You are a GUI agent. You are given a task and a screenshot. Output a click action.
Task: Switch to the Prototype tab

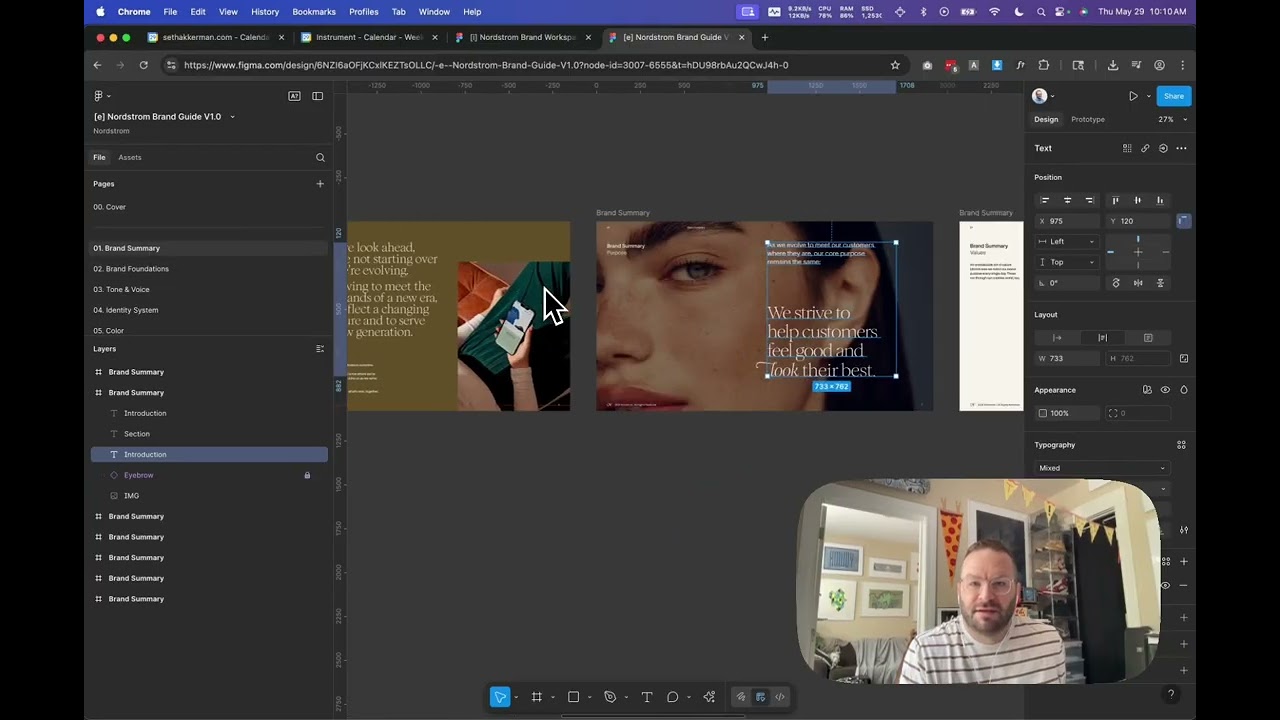click(1088, 119)
